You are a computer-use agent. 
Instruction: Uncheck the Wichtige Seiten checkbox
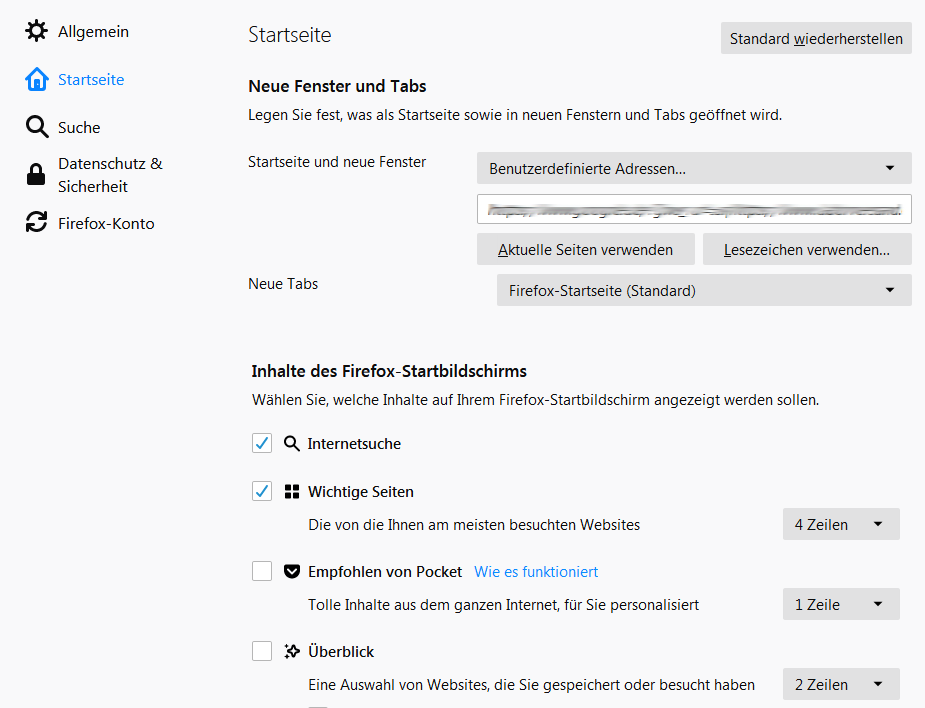(x=262, y=491)
